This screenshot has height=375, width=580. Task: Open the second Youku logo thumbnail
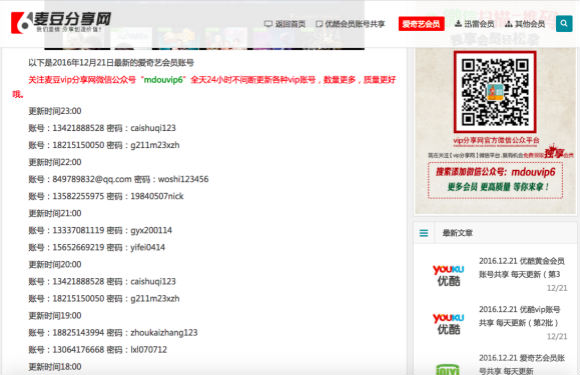[x=448, y=324]
